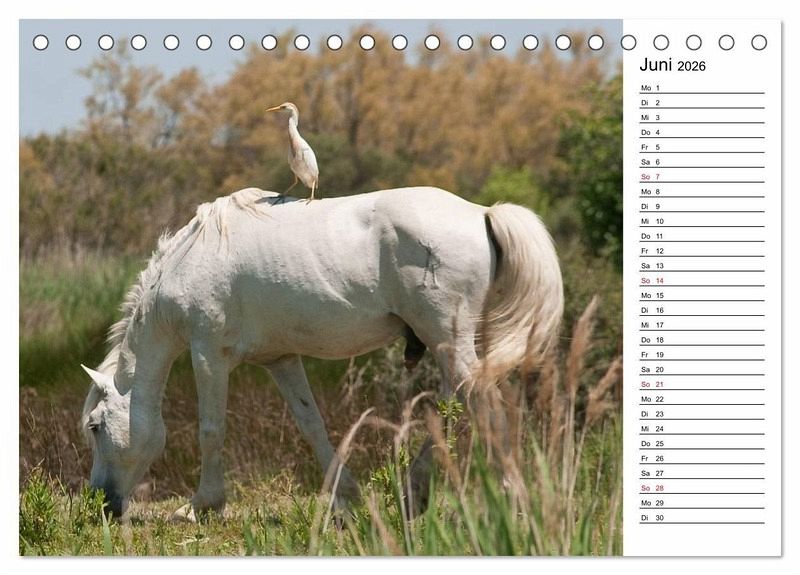Click the Mi 10 date row
The height and width of the screenshot is (575, 800).
[x=701, y=221]
